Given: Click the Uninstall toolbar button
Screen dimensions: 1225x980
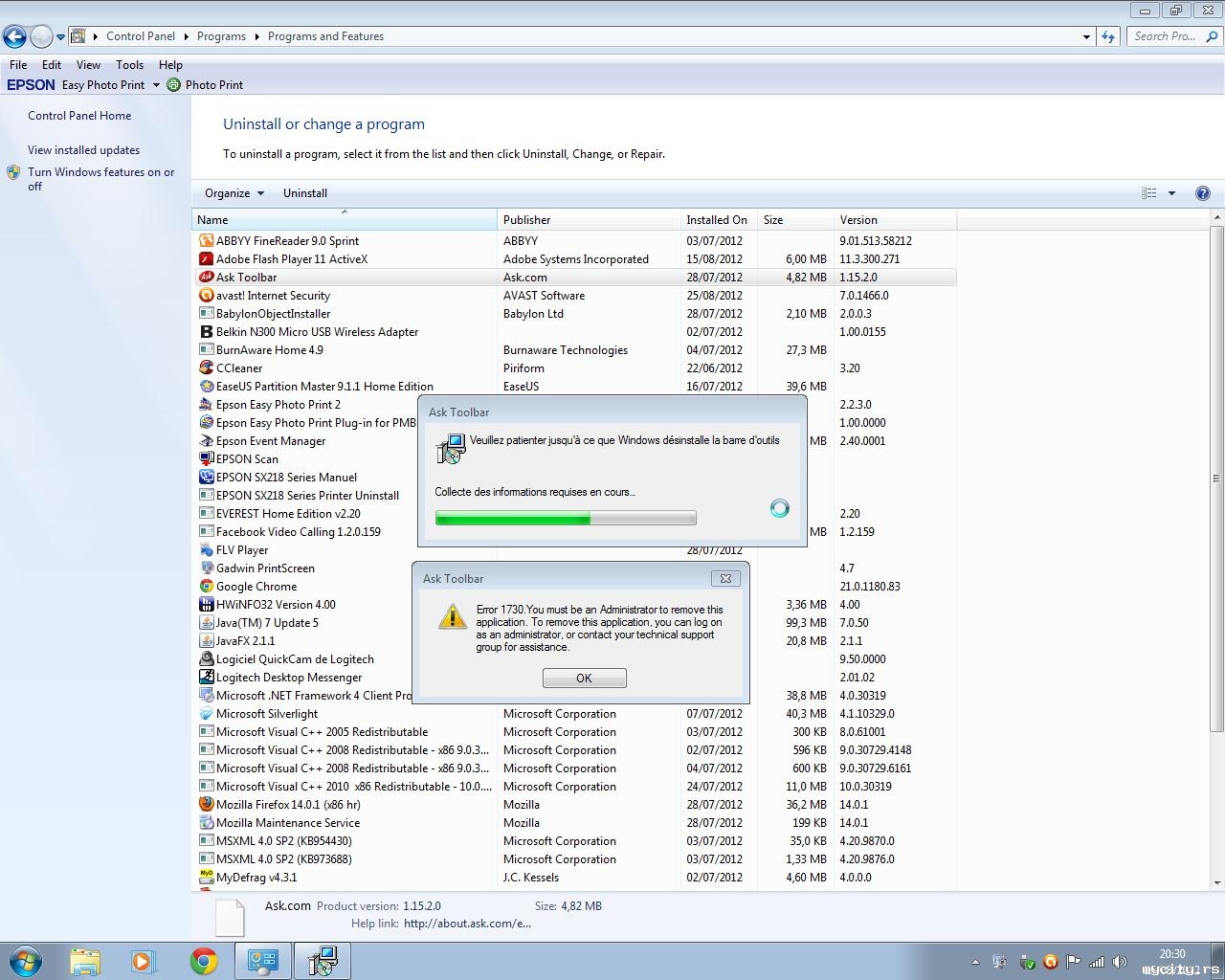Looking at the screenshot, I should click(x=305, y=193).
